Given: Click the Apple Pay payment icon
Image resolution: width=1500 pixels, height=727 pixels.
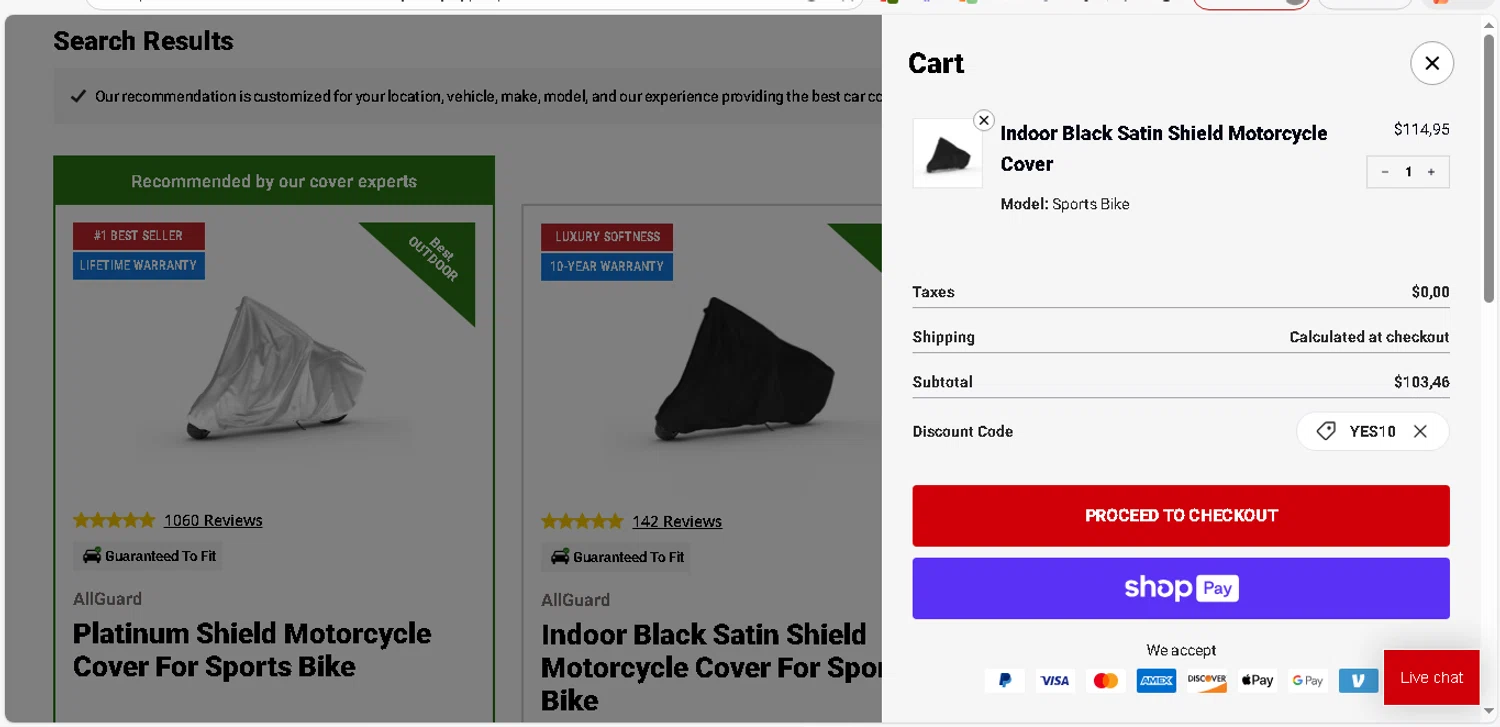Looking at the screenshot, I should tap(1257, 680).
